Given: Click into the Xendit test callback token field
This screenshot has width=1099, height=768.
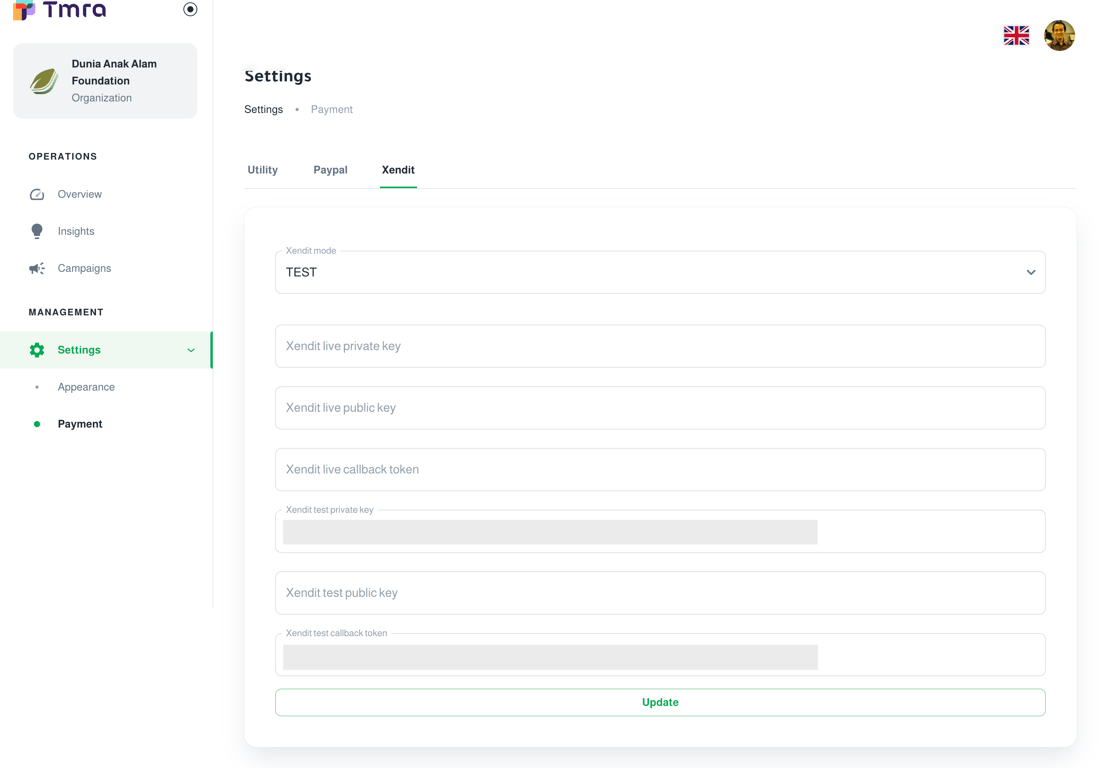Looking at the screenshot, I should tap(660, 654).
